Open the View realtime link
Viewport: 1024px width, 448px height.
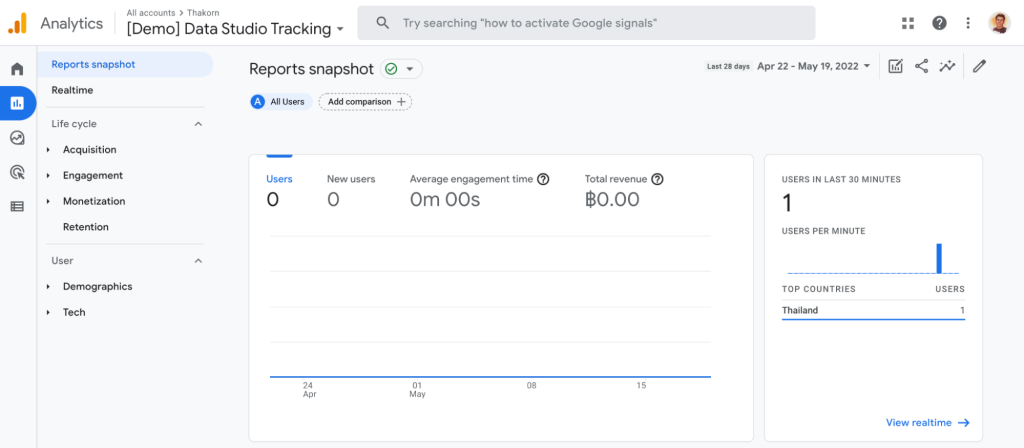coord(927,423)
